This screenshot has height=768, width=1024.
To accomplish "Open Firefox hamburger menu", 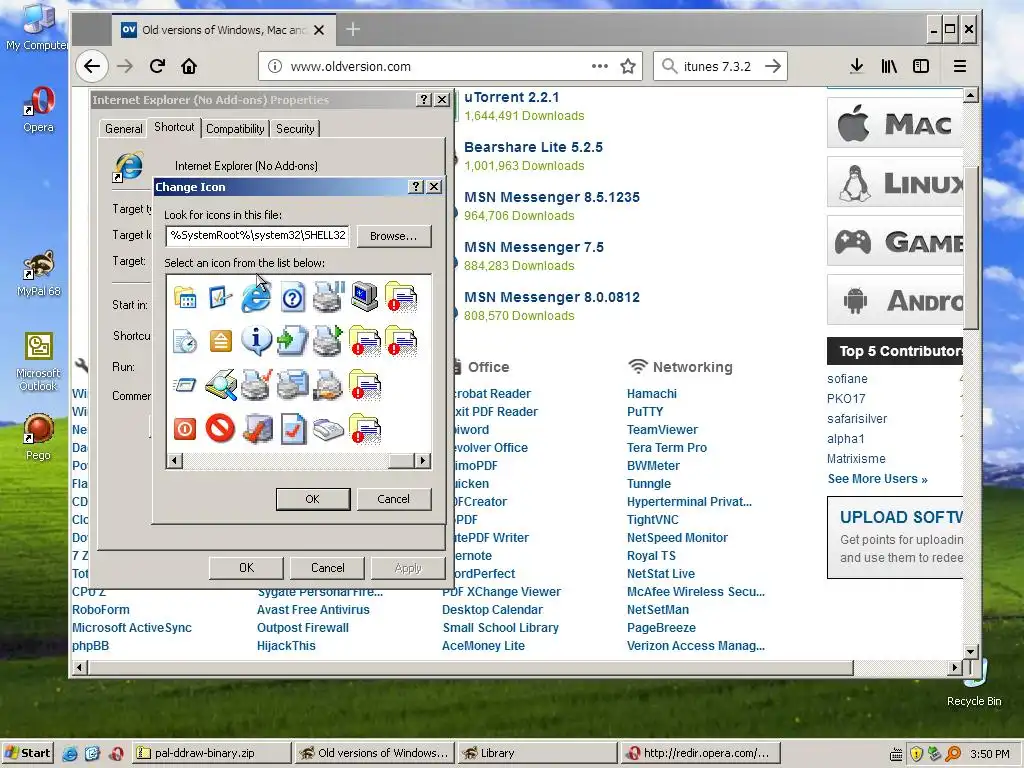I will tap(959, 66).
